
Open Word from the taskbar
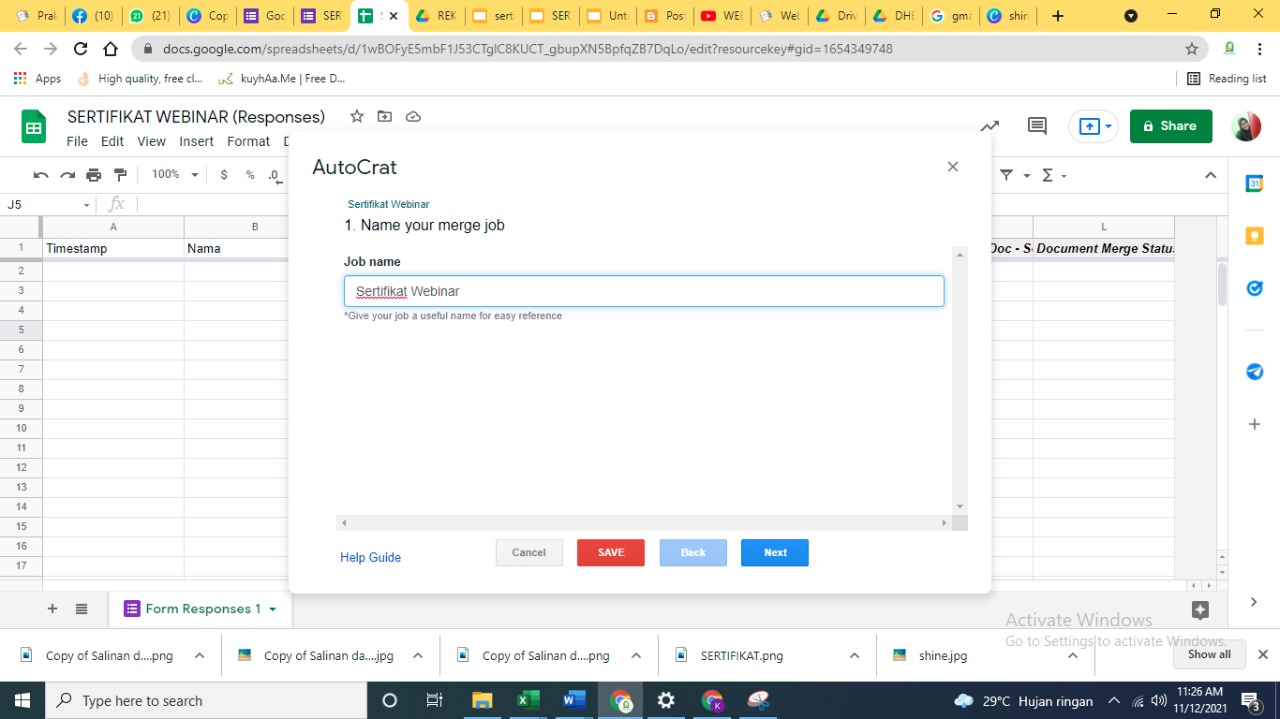(x=574, y=700)
